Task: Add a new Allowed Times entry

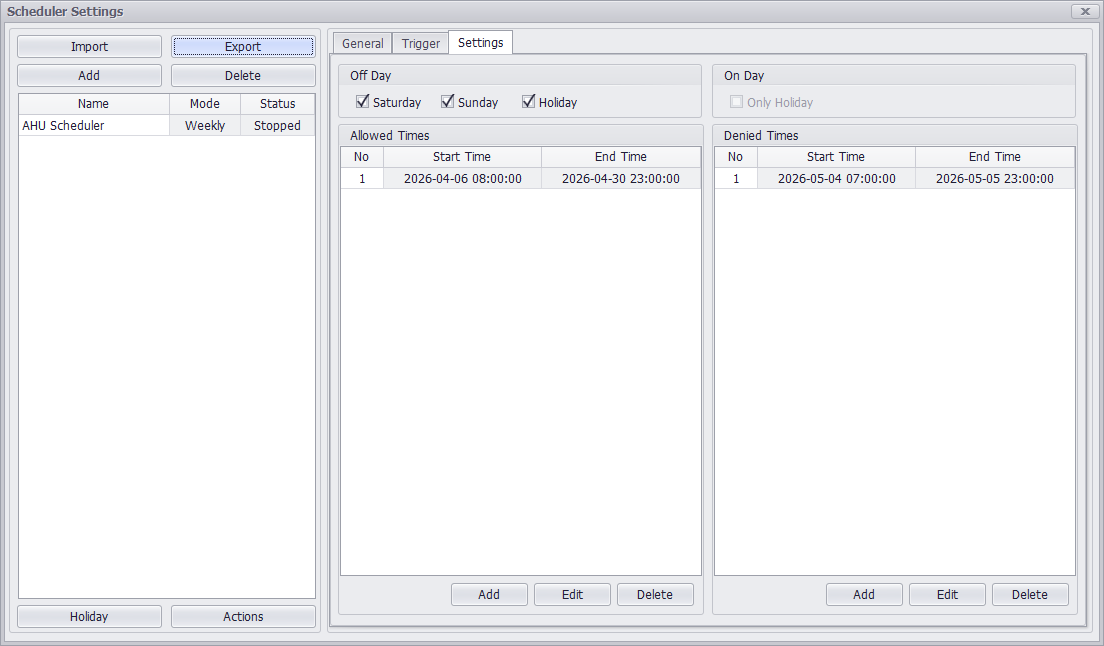Action: pos(489,595)
